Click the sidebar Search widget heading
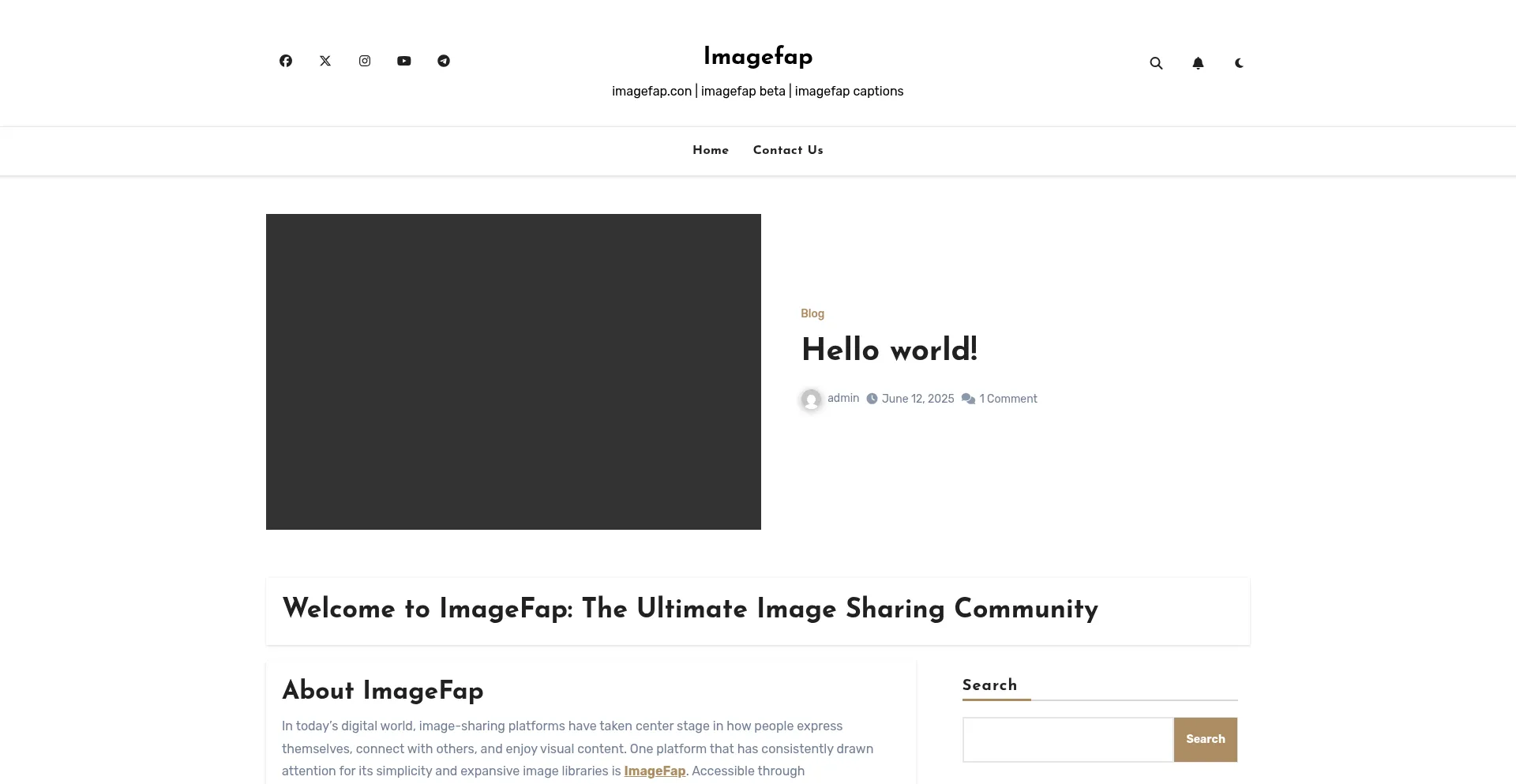 (989, 685)
